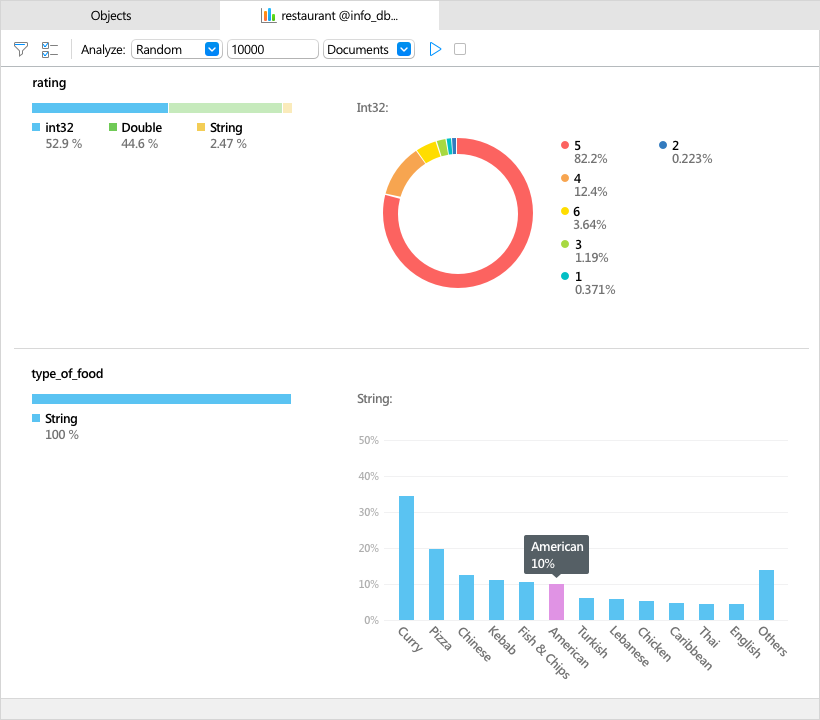Click the yellow String legend square under rating

[x=201, y=127]
